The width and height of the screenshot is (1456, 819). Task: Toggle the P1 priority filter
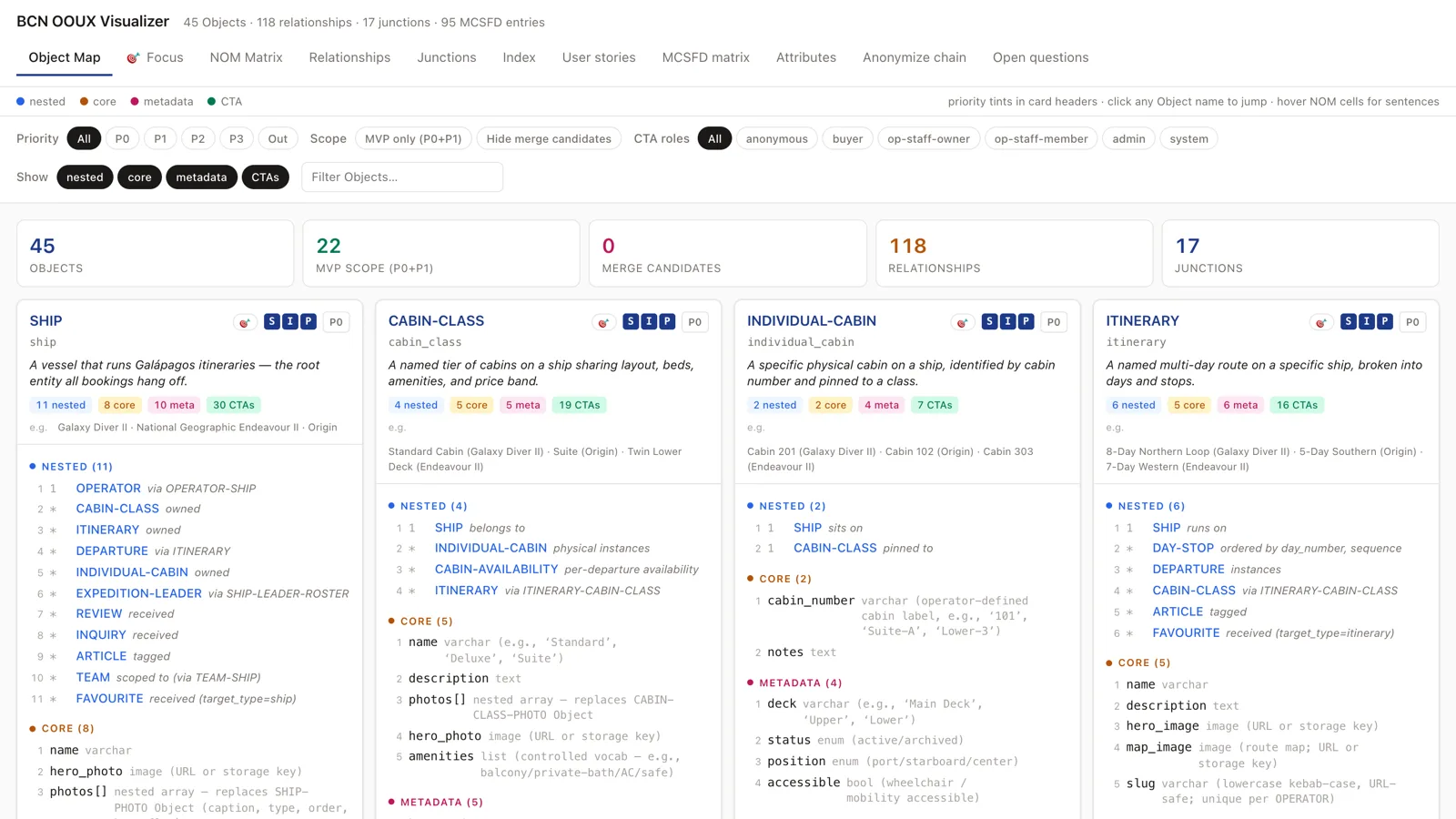click(x=160, y=139)
